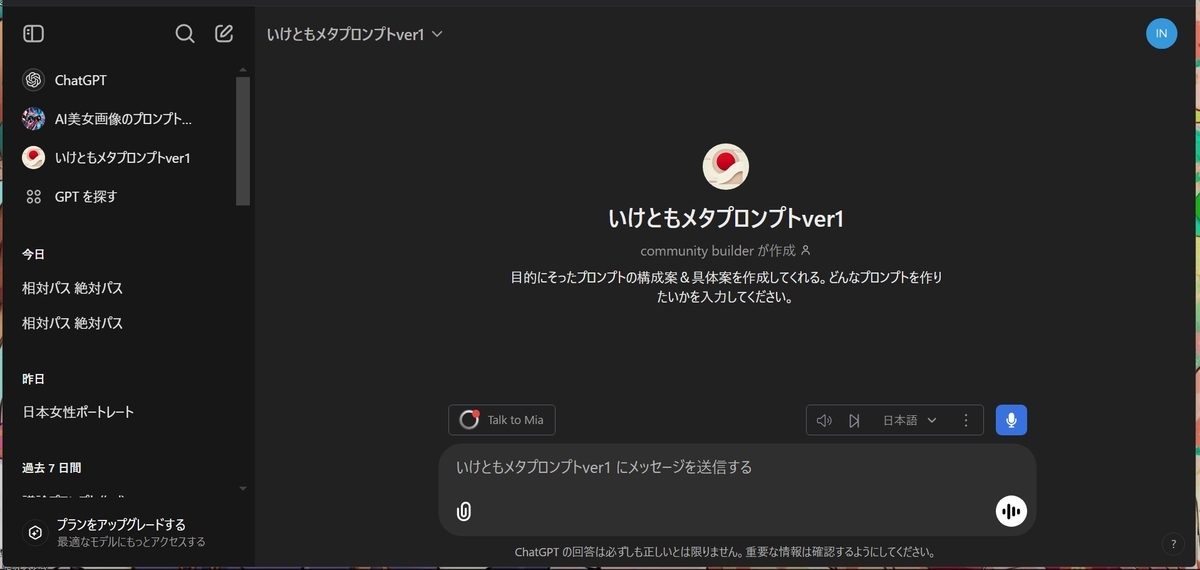Image resolution: width=1200 pixels, height=570 pixels.
Task: Click the 過去 7 日間 section header
Action: (x=52, y=467)
